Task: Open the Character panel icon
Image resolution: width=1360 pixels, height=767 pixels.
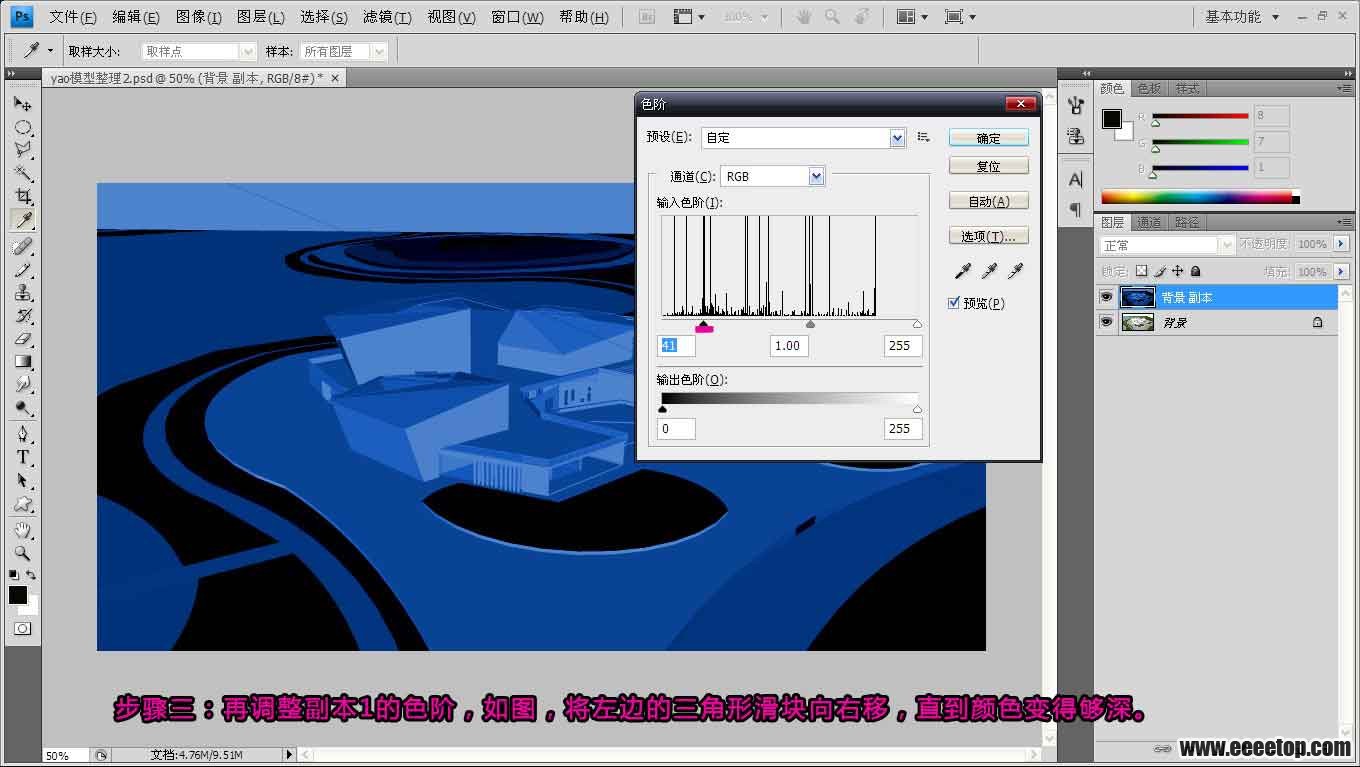Action: 1075,180
